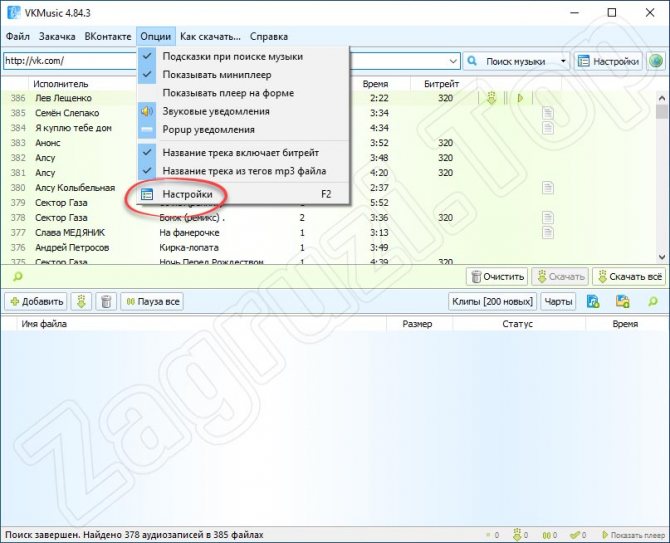Click the VKMusic title bar app icon

click(x=13, y=12)
